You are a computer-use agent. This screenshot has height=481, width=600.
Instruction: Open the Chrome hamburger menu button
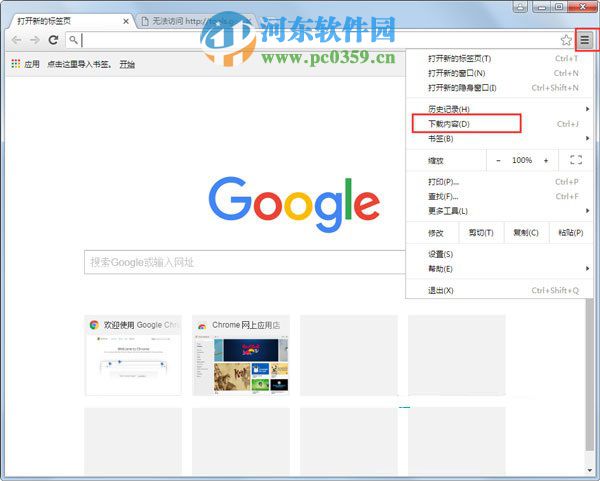(584, 40)
